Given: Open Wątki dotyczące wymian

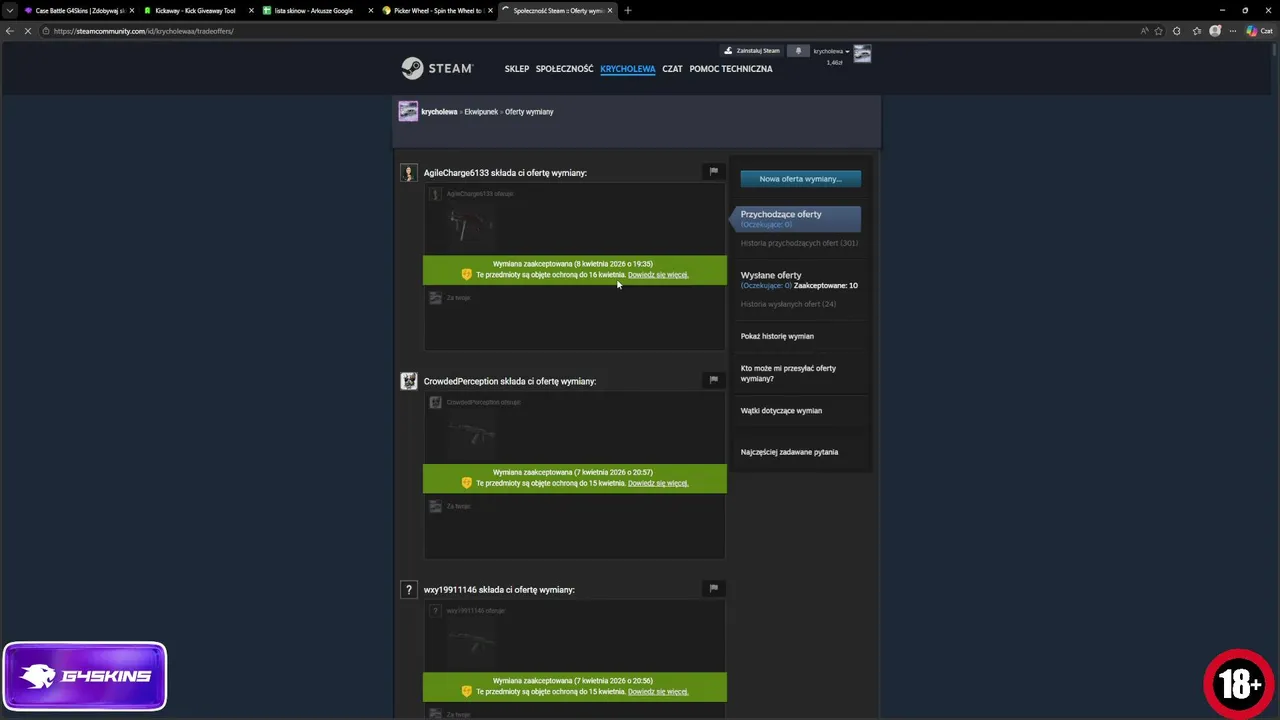Looking at the screenshot, I should (x=781, y=411).
